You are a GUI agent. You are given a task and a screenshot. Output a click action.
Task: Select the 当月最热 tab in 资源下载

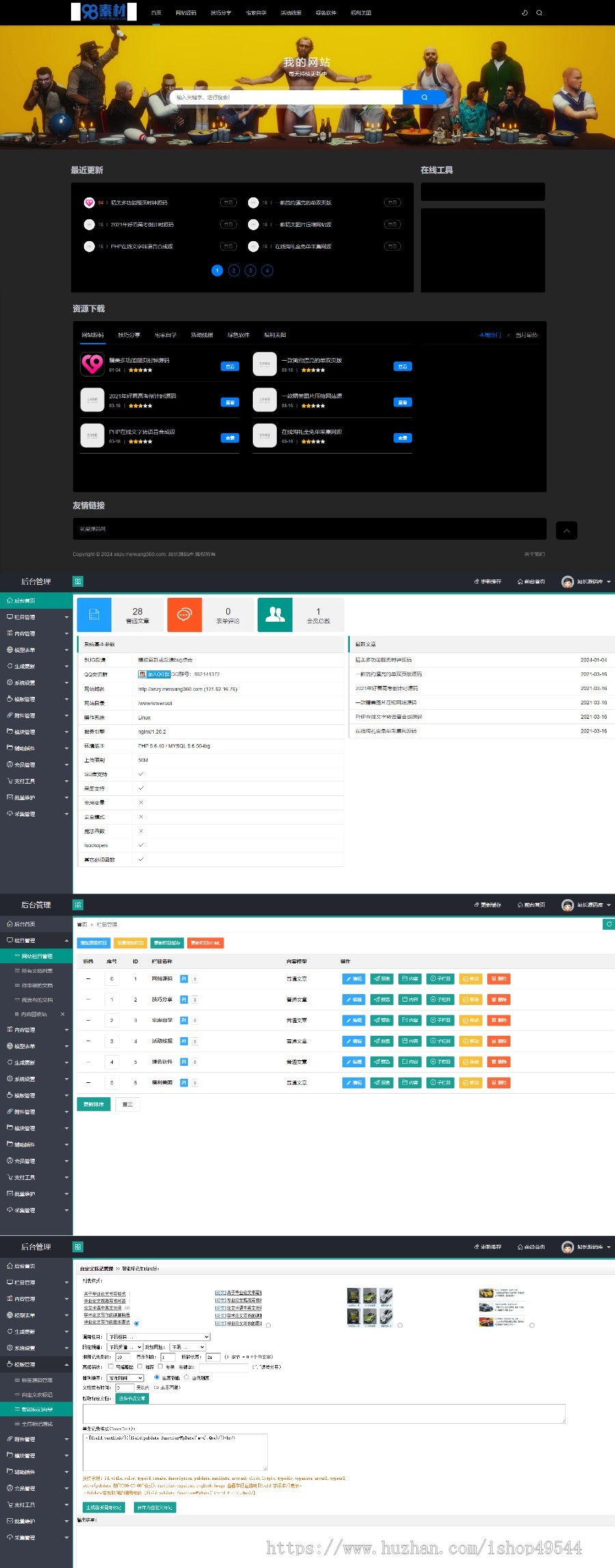tap(526, 335)
